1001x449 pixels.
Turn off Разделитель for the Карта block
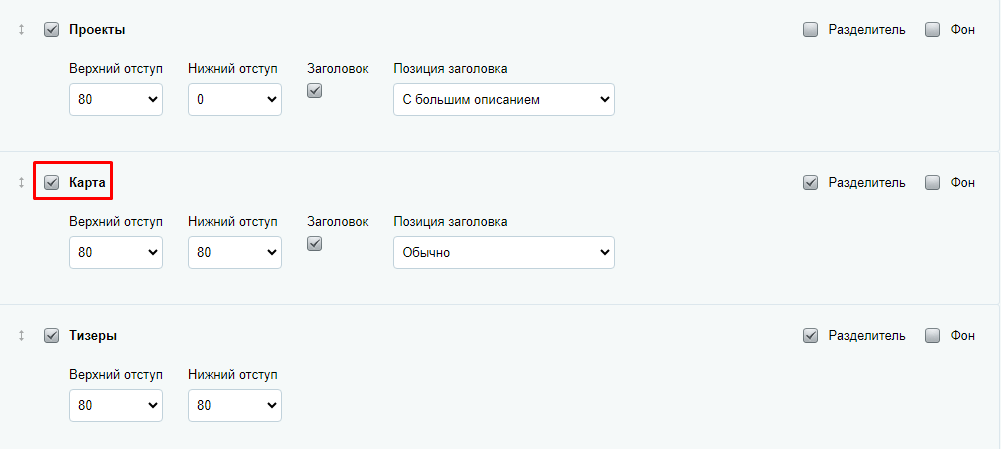tap(810, 183)
